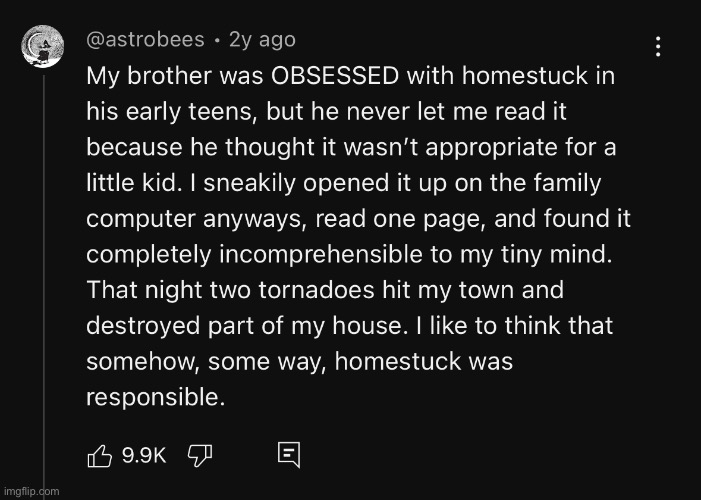Dislike the comment with thumbs down icon

pos(200,456)
